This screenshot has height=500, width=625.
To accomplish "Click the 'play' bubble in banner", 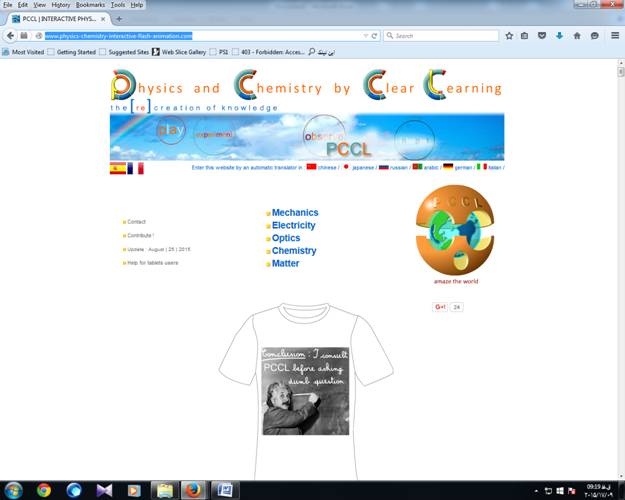I will pos(171,130).
